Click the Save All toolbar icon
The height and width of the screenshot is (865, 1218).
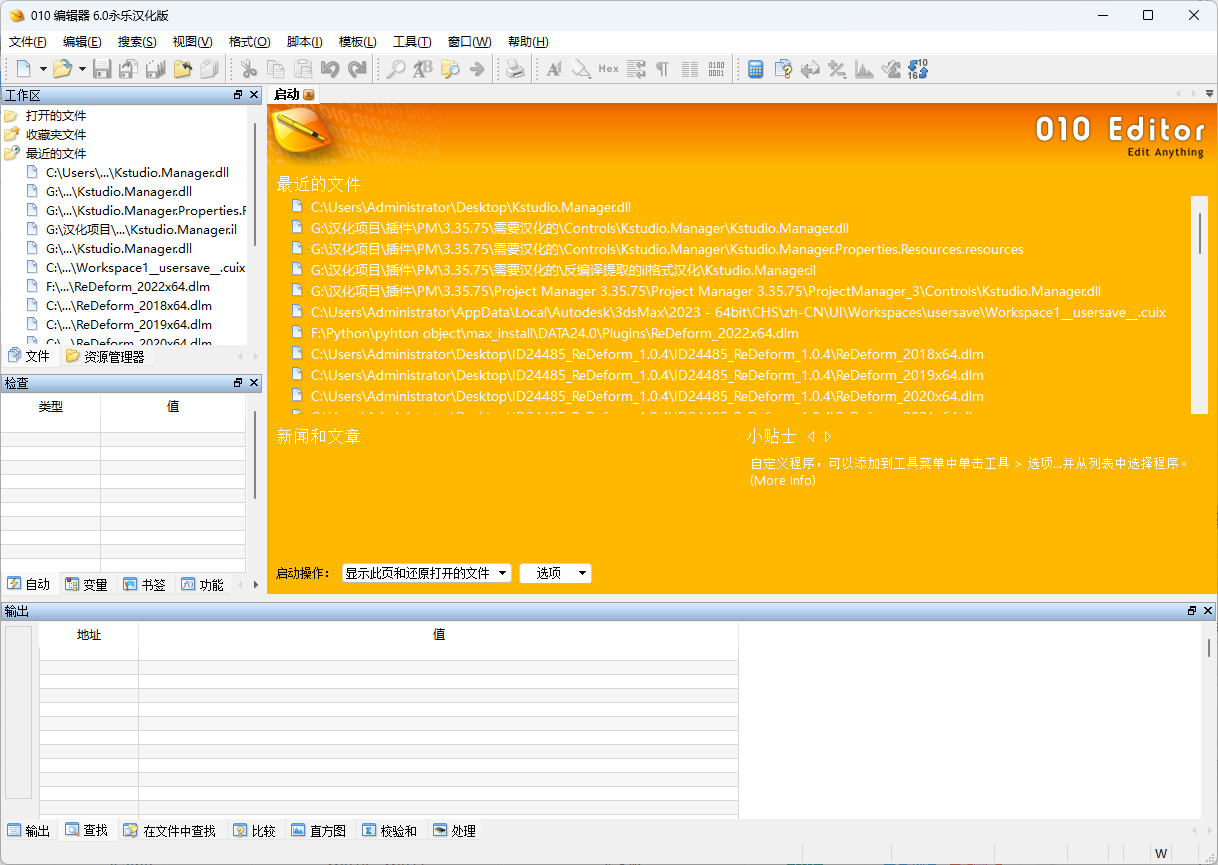click(155, 69)
